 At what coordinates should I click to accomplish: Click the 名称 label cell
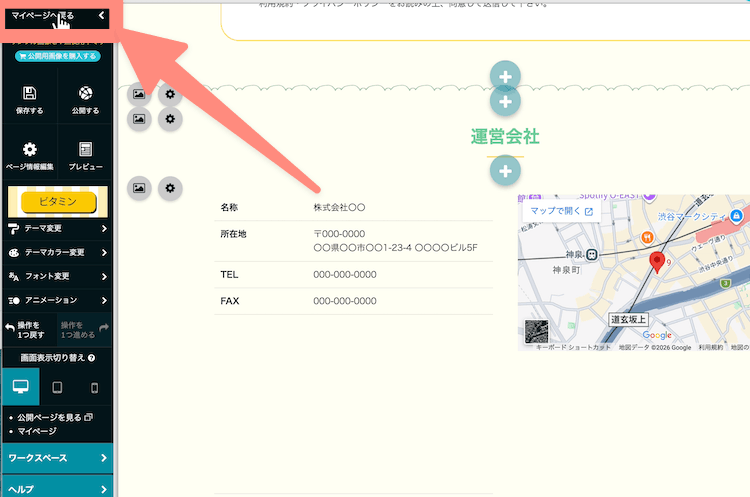[229, 208]
